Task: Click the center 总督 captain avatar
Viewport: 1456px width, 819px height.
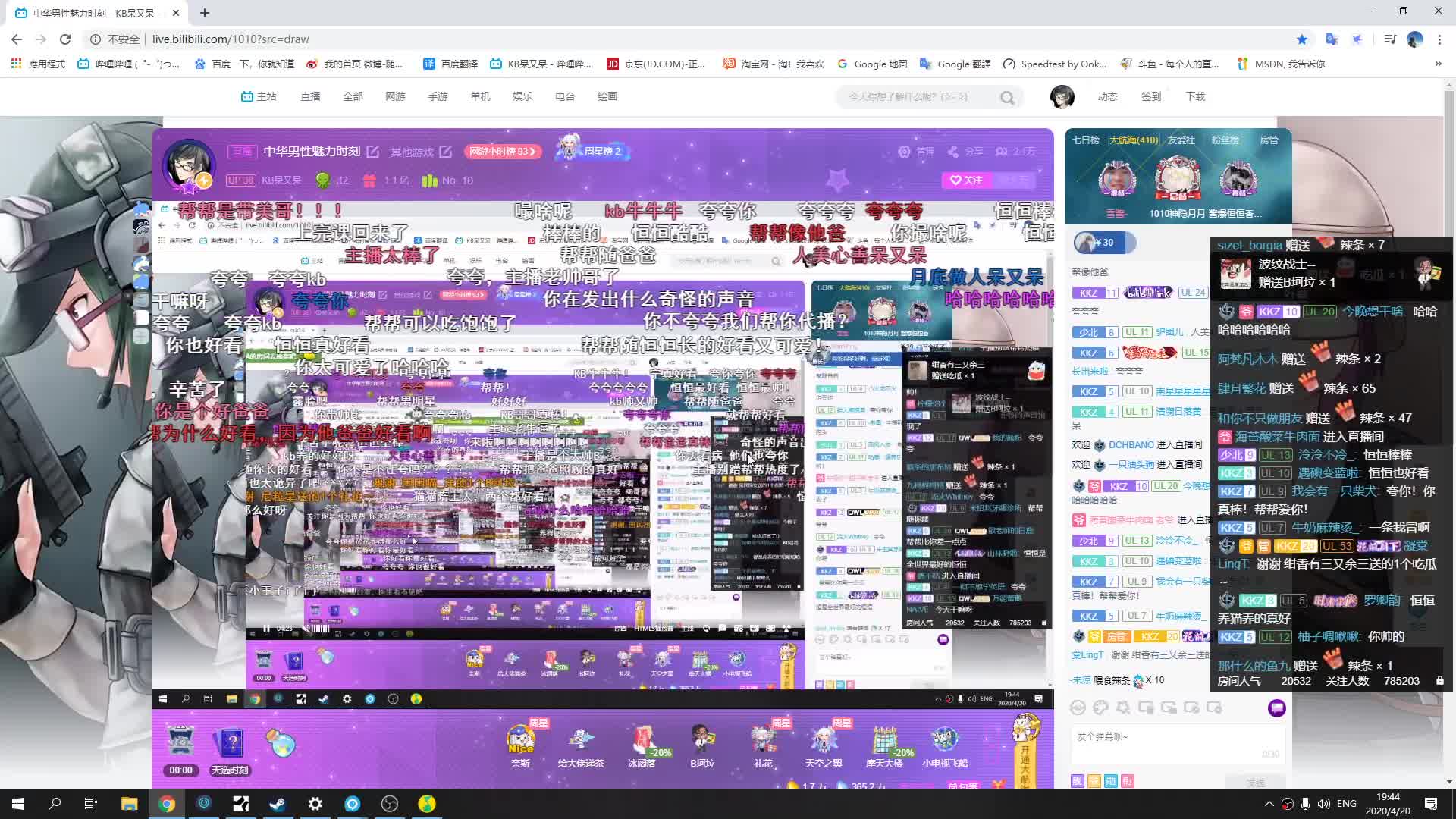Action: pos(1178,179)
